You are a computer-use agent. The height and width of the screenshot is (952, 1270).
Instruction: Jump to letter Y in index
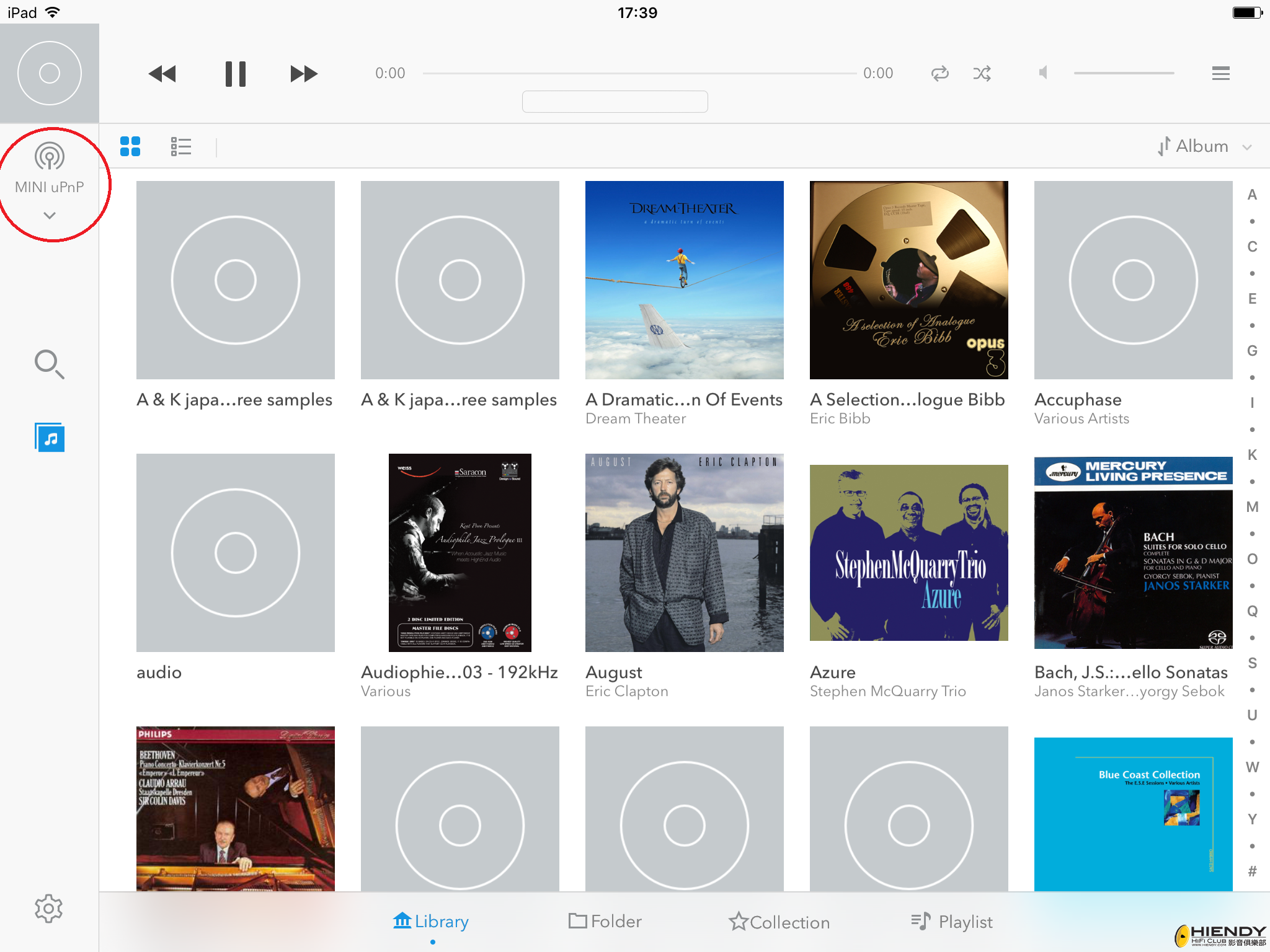[1252, 819]
